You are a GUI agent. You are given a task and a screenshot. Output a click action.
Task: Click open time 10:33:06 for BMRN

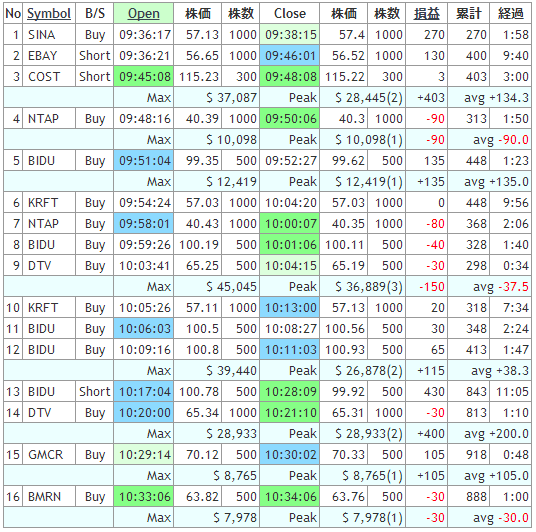(x=144, y=496)
